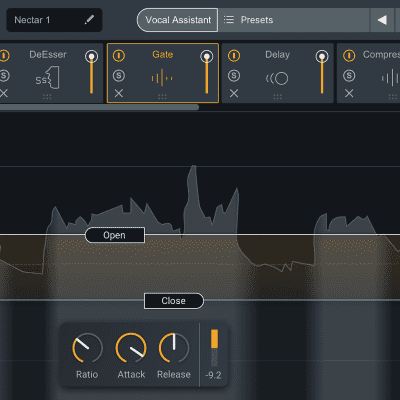Go to previous preset arrow

click(382, 20)
